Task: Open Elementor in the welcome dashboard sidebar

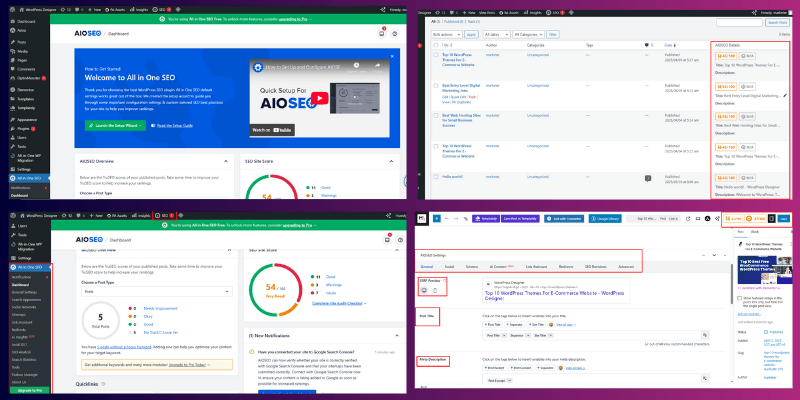Action: tap(26, 89)
